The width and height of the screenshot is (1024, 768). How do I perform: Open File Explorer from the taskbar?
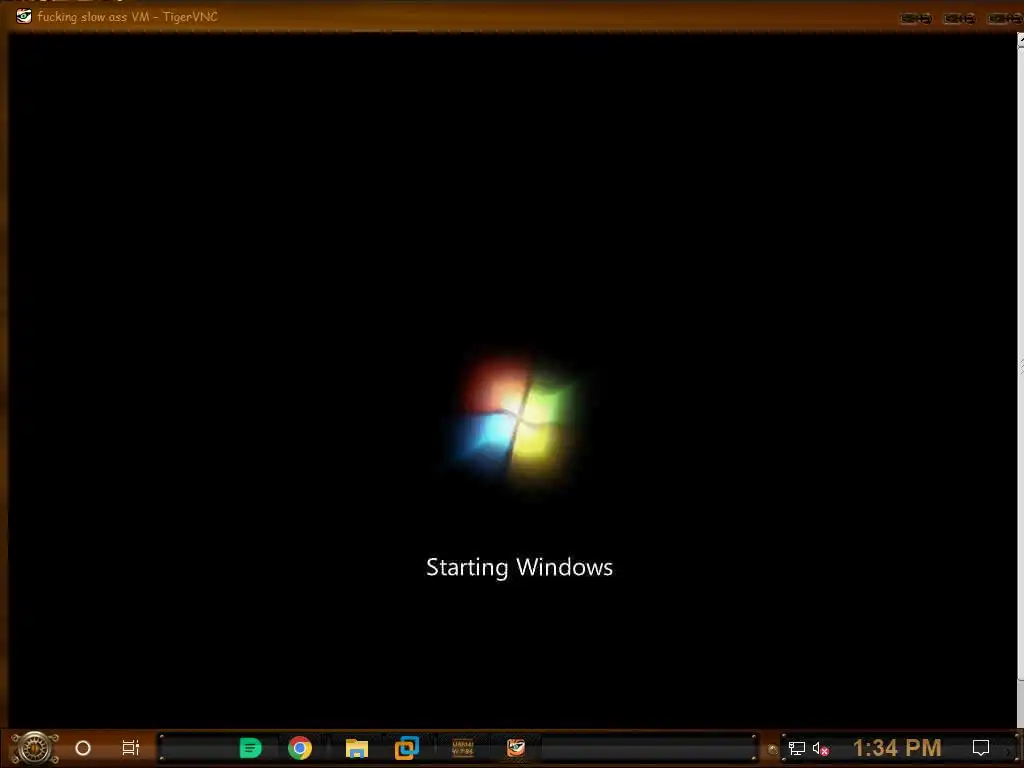(x=357, y=748)
